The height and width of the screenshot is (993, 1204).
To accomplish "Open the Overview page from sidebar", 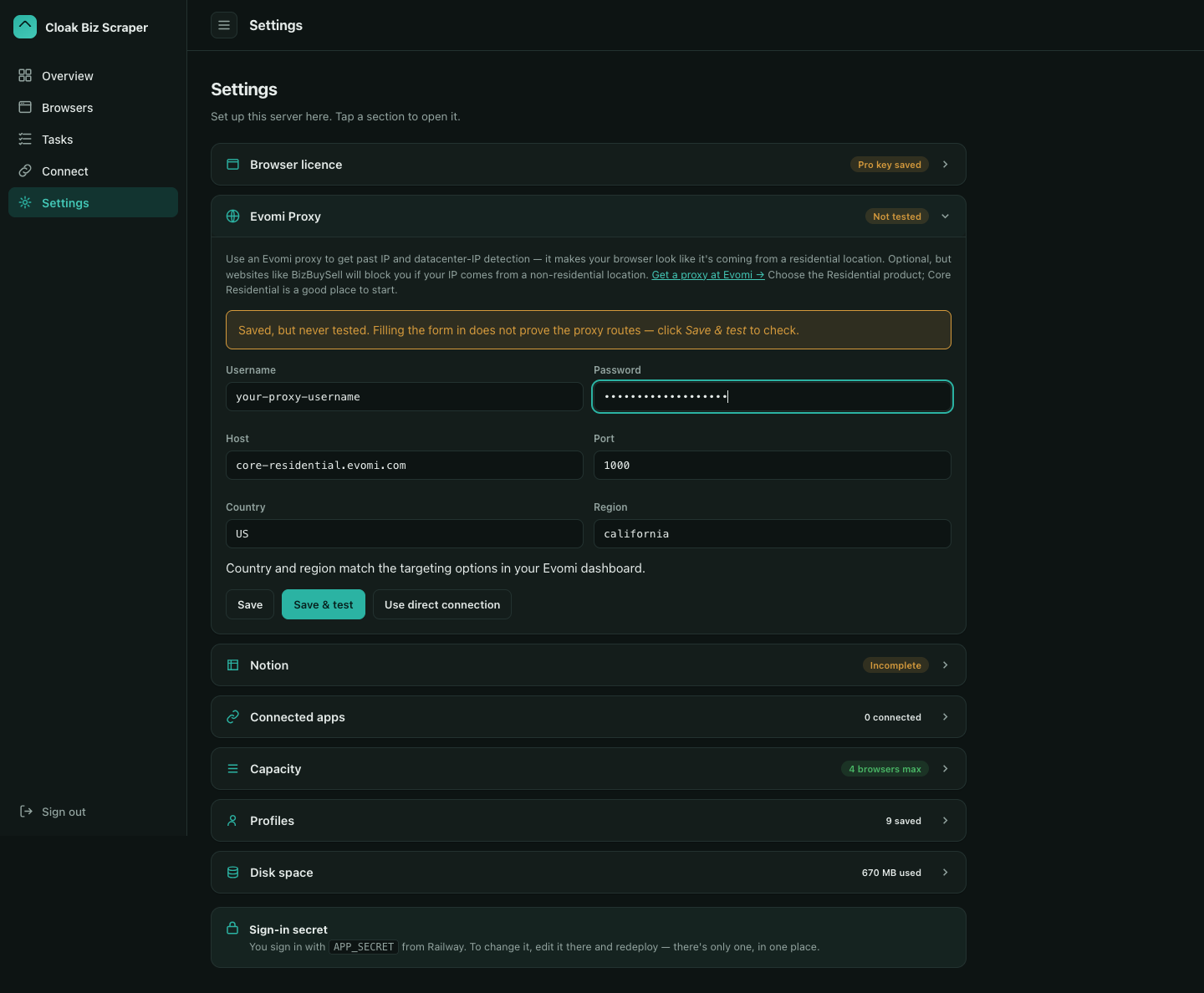I will pyautogui.click(x=93, y=75).
